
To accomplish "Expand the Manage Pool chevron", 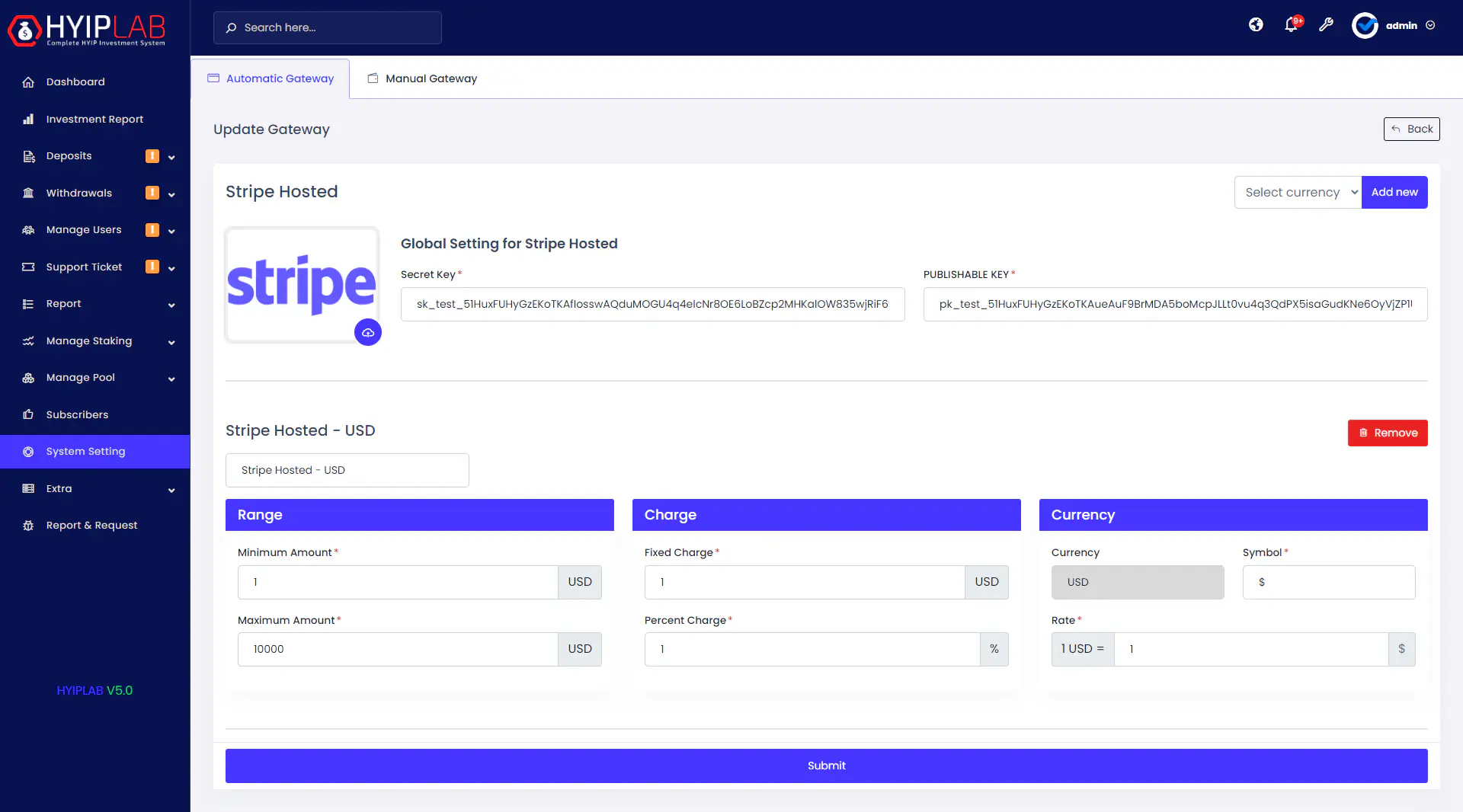I will pos(171,379).
